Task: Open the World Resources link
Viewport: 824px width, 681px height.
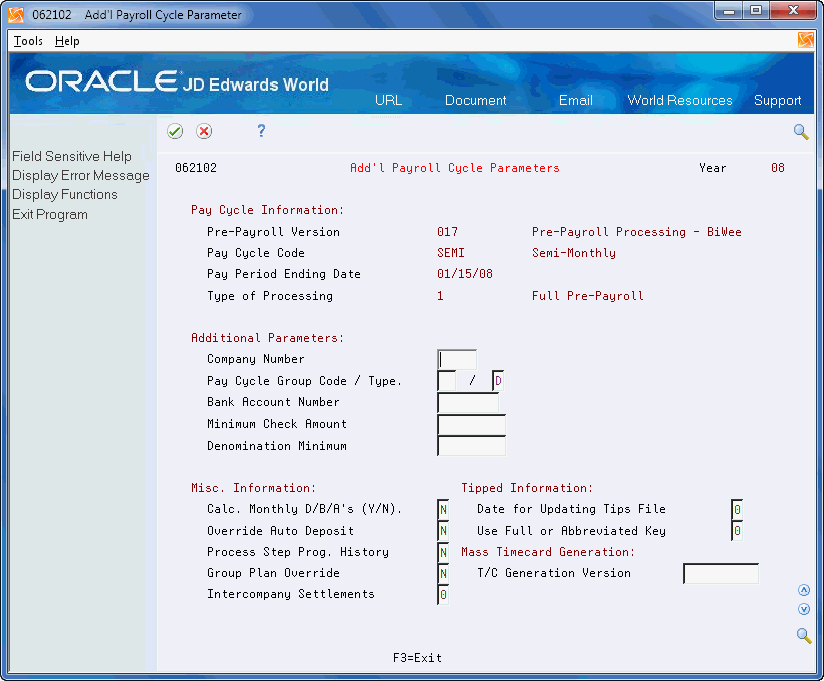Action: point(679,100)
